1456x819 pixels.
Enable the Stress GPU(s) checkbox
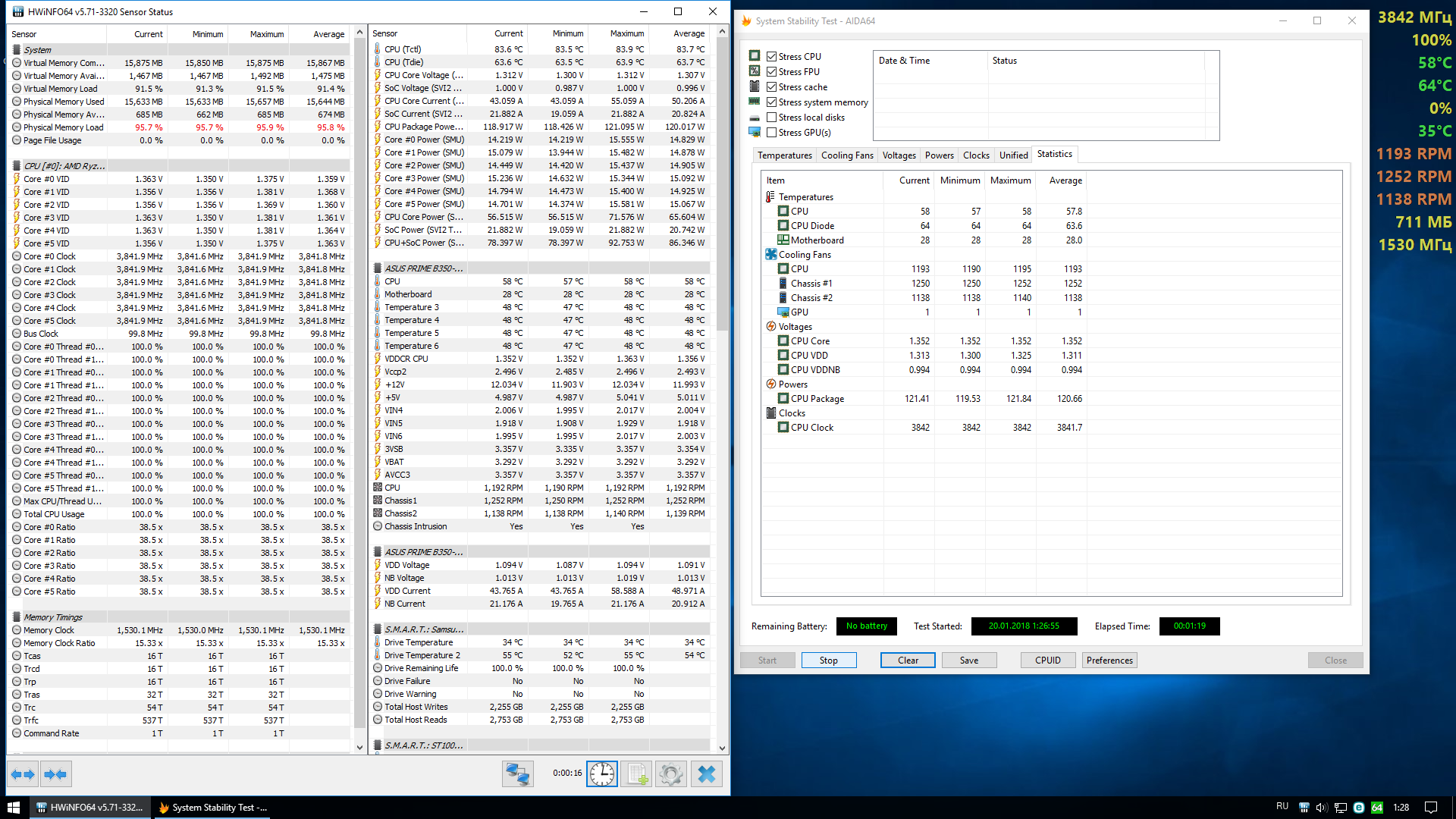[x=771, y=133]
